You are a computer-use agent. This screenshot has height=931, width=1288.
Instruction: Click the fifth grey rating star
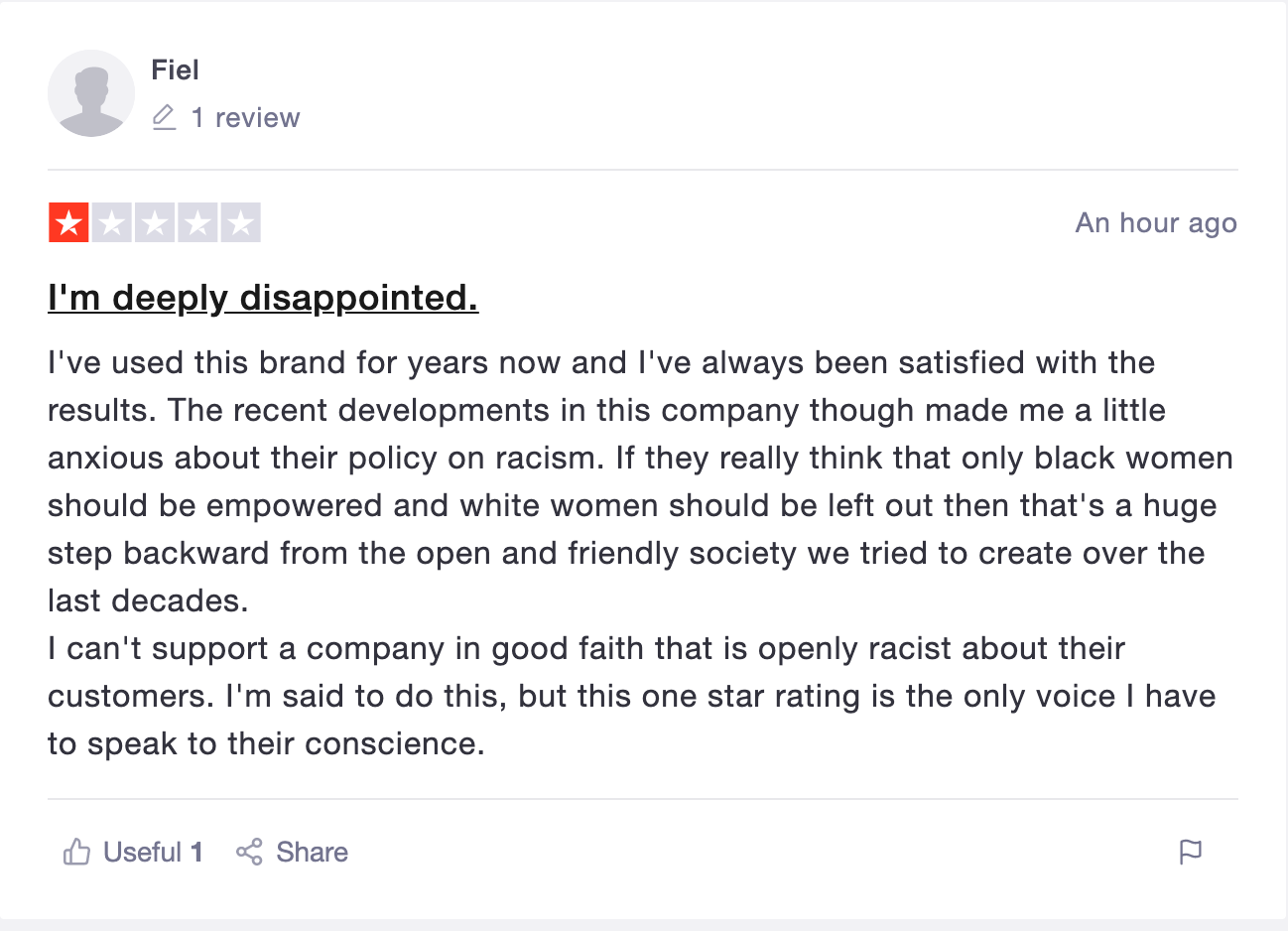(241, 222)
